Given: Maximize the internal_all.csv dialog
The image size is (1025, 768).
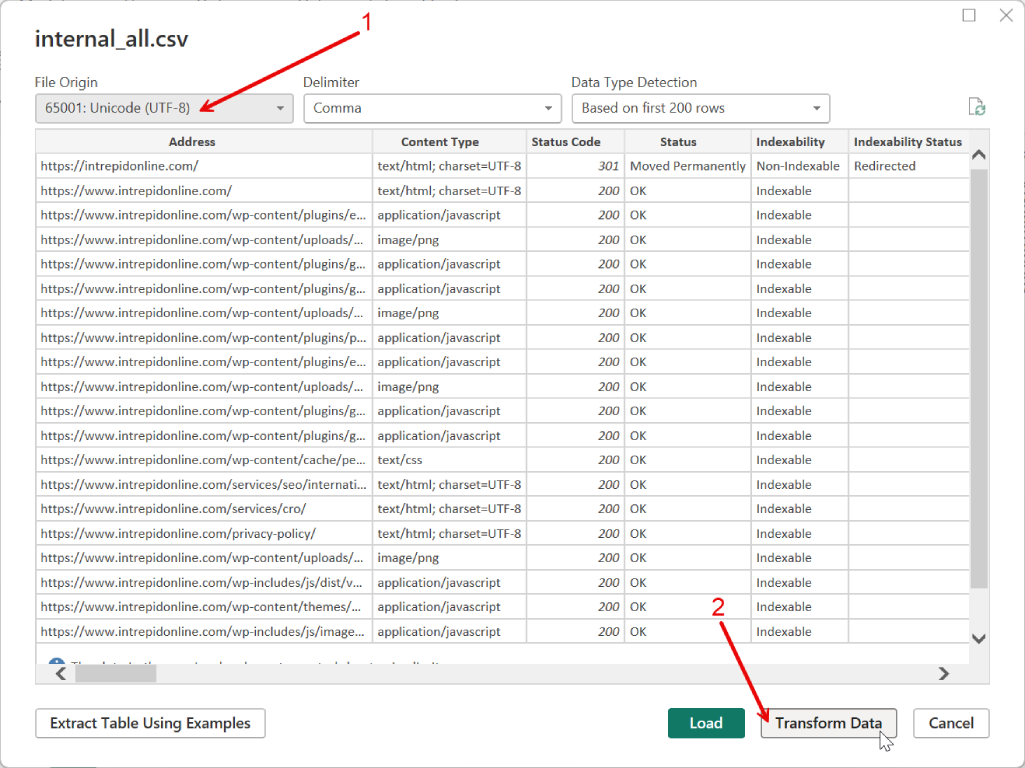Looking at the screenshot, I should point(969,15).
